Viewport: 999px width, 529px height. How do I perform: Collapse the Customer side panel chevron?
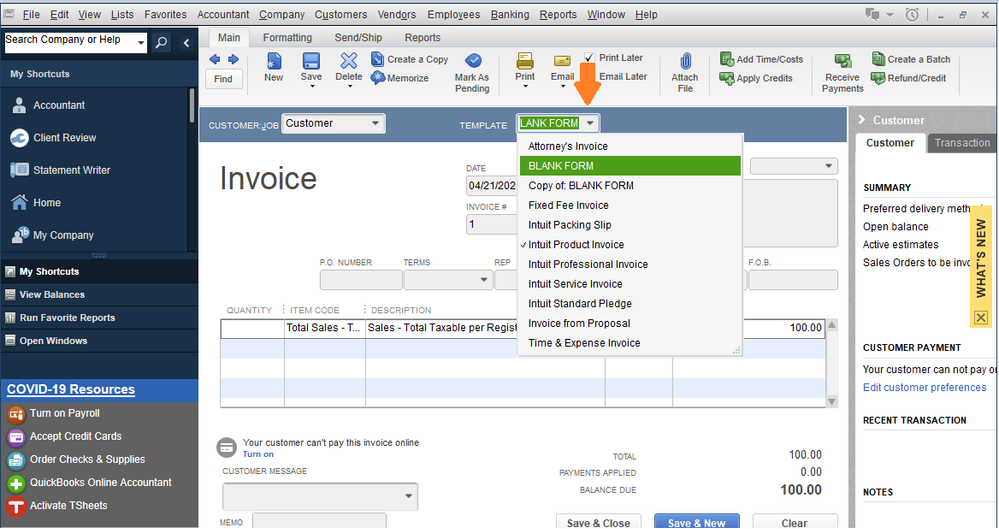pos(861,120)
